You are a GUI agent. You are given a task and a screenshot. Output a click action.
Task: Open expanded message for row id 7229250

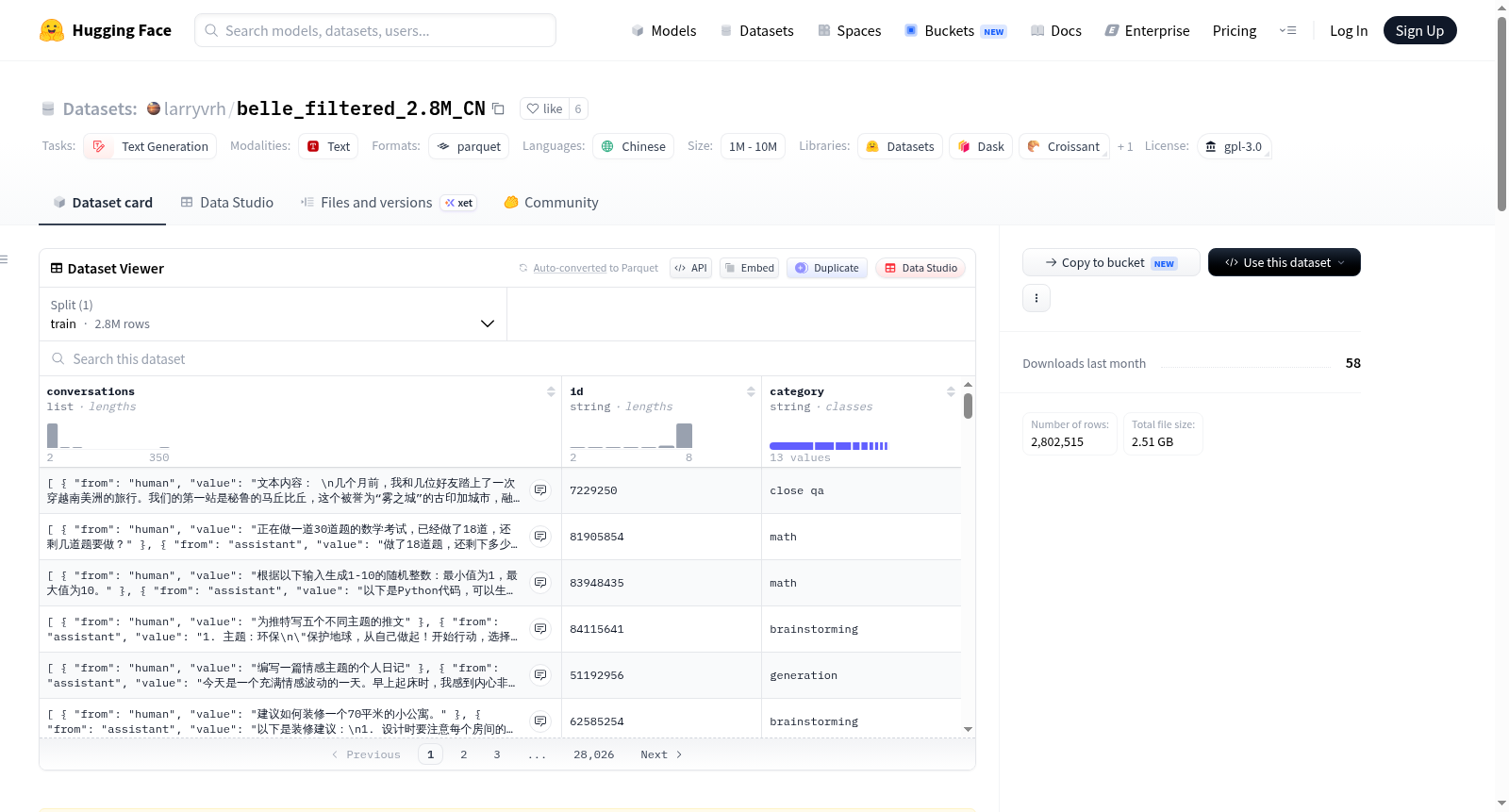[x=540, y=490]
